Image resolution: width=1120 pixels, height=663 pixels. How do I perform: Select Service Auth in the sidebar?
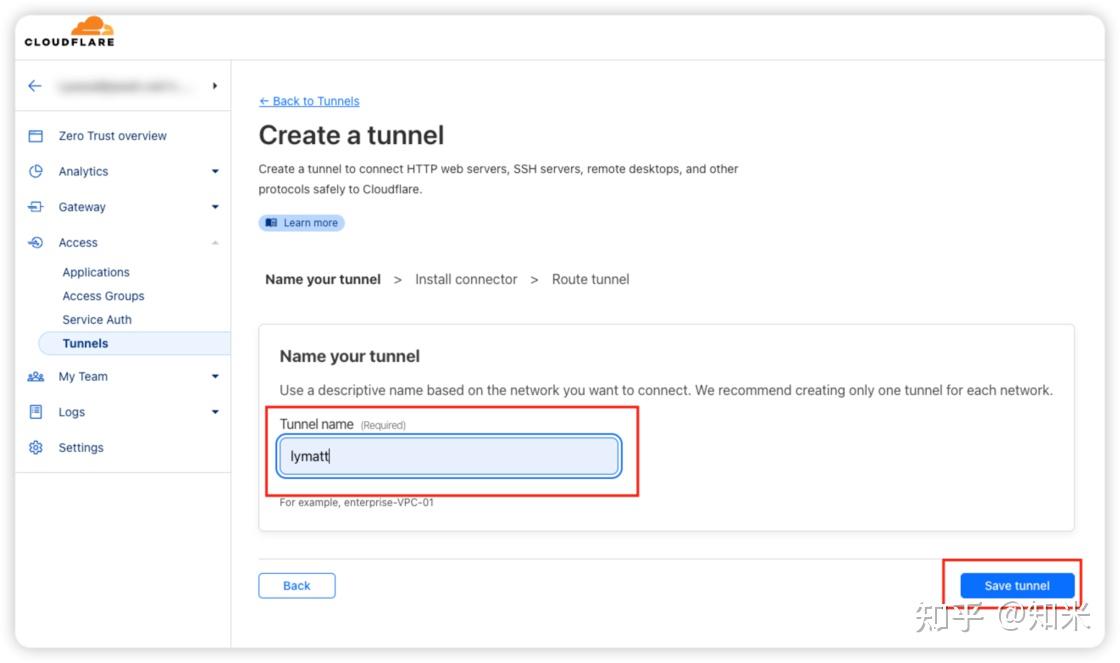pos(97,319)
